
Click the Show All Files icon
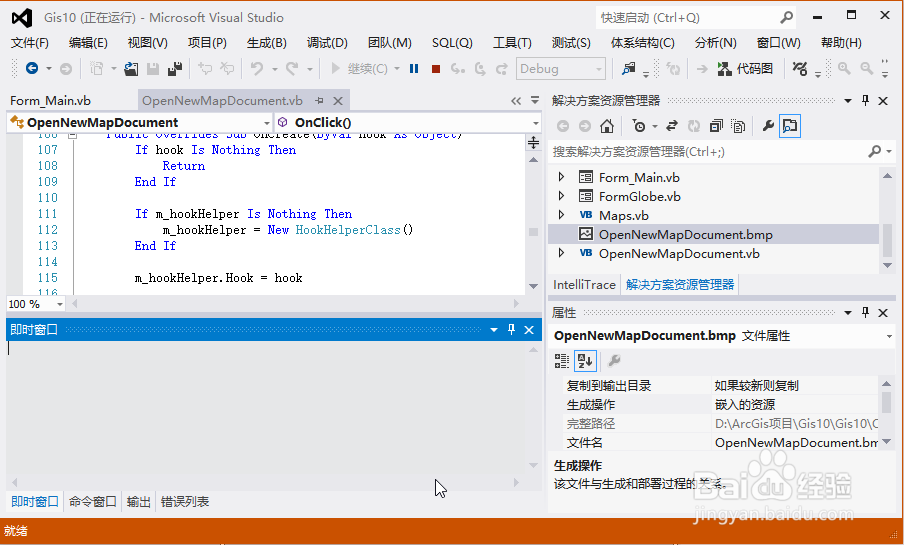[x=739, y=126]
